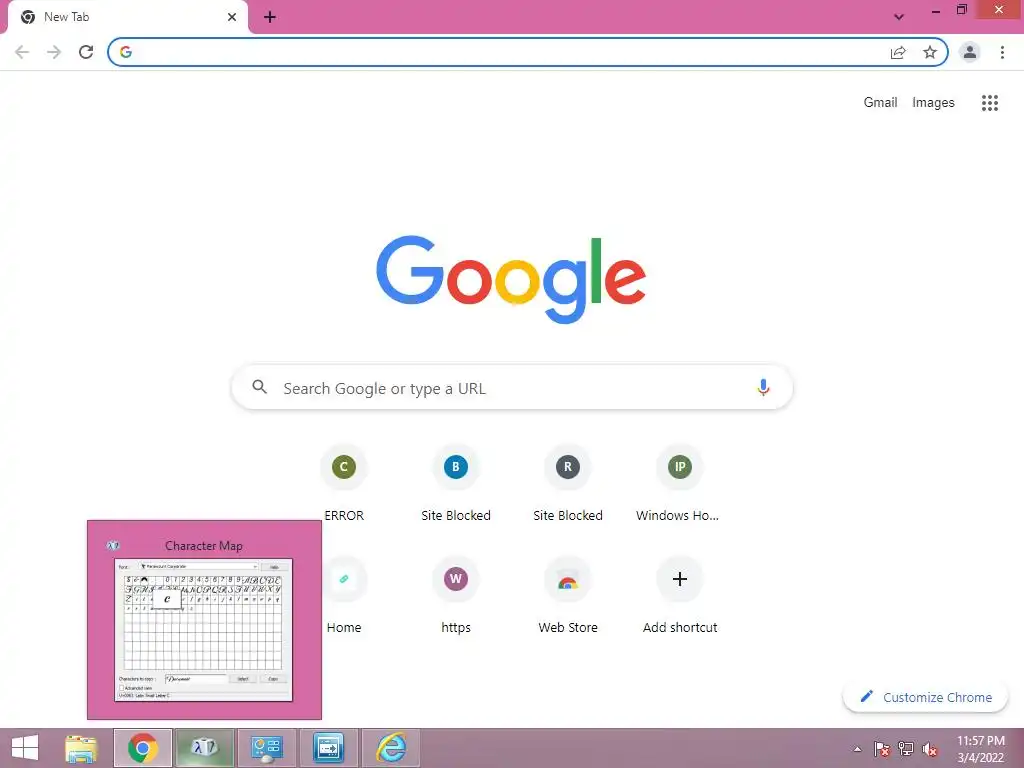
Task: Open the Windows Start button
Action: click(25, 748)
